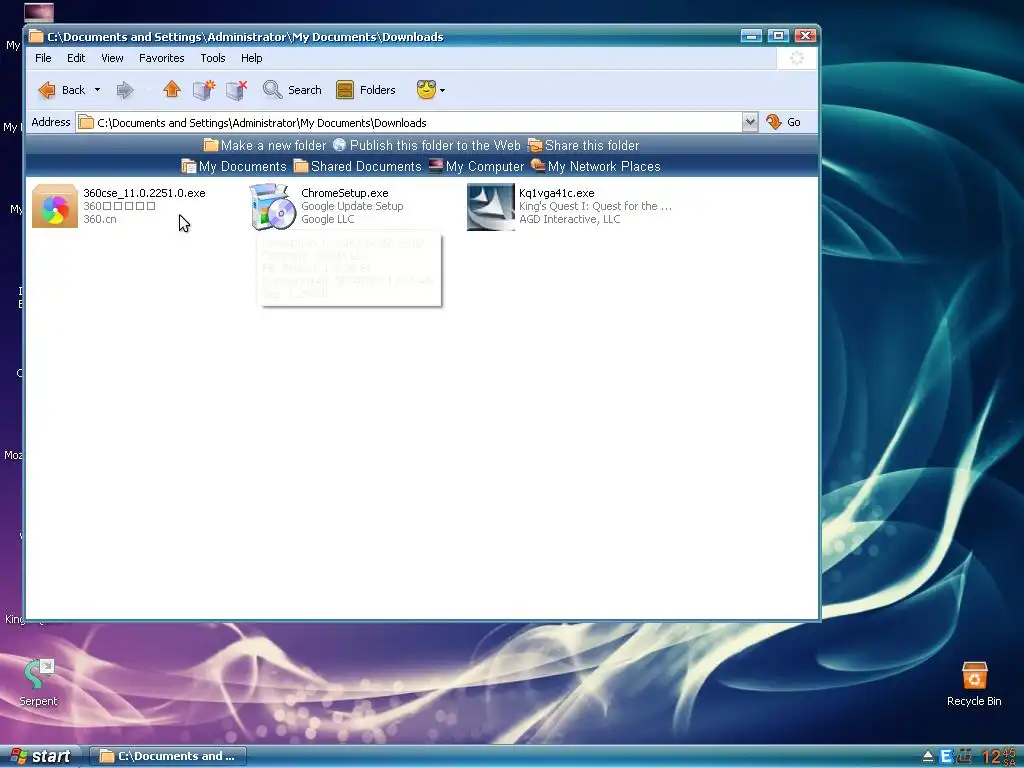Click the throbber logo at the menu bar's end
1024x768 pixels.
click(797, 58)
